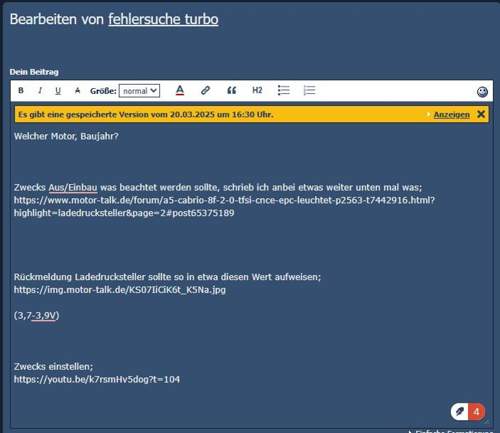Open the text color picker
This screenshot has width=500, height=433.
[x=180, y=90]
